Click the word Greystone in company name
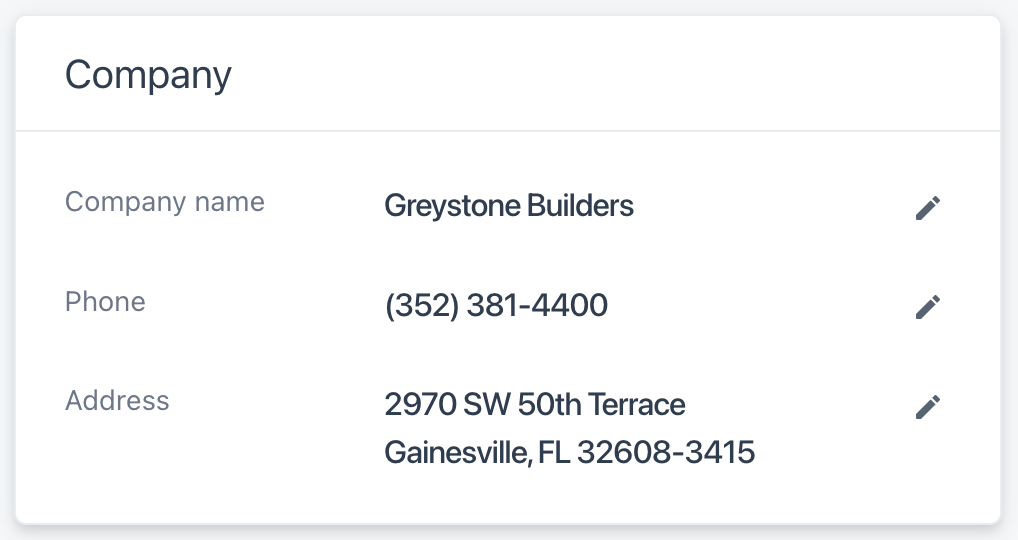The image size is (1018, 540). tap(438, 206)
